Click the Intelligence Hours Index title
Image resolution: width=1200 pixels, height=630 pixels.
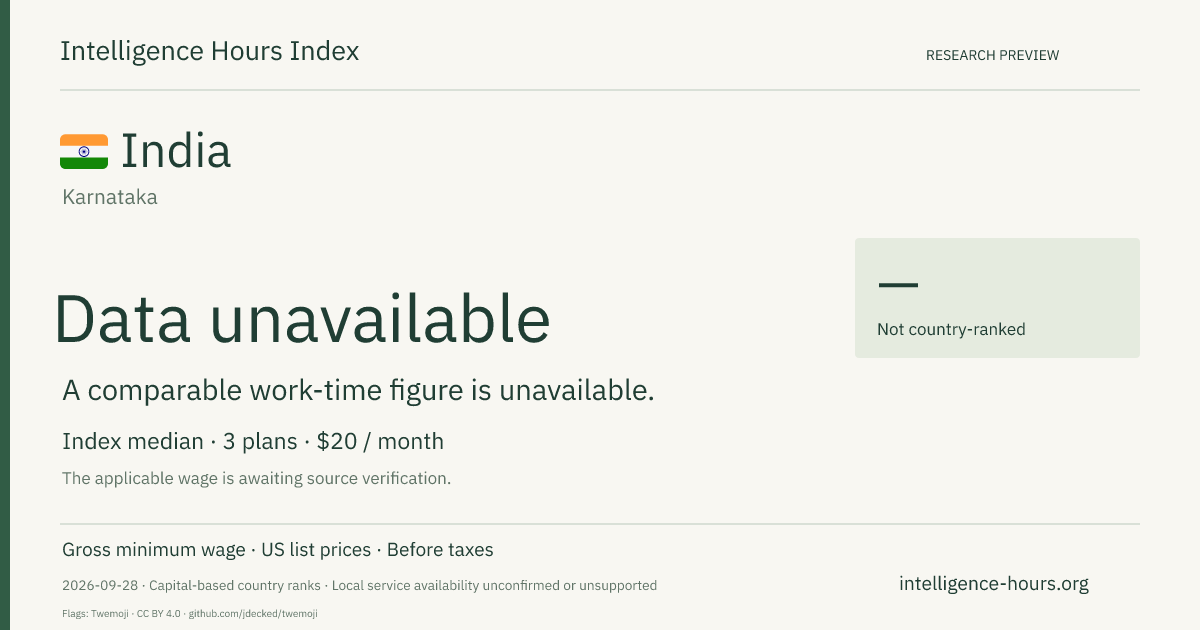tap(210, 51)
